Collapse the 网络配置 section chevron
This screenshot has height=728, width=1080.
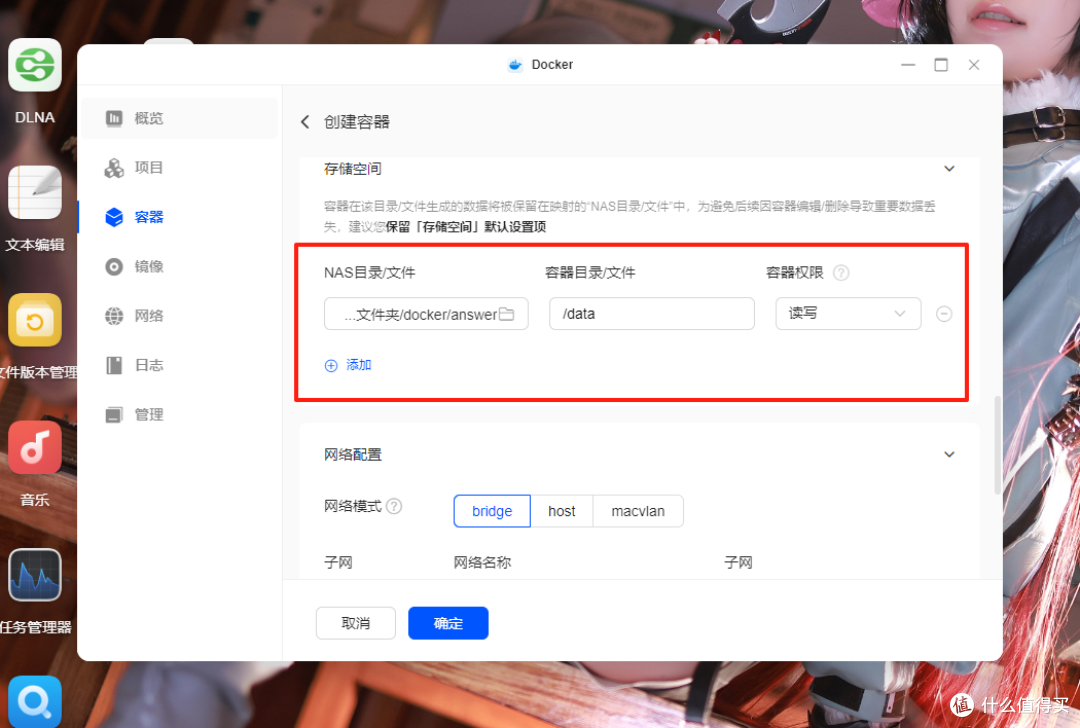pyautogui.click(x=949, y=455)
